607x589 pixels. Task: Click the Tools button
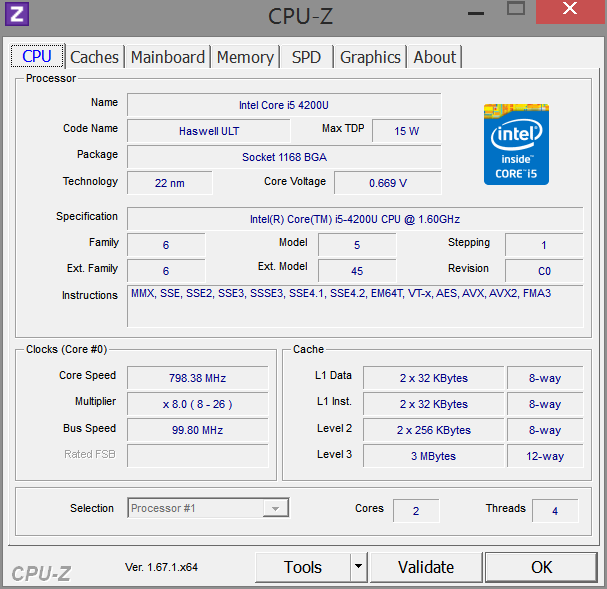coord(303,567)
